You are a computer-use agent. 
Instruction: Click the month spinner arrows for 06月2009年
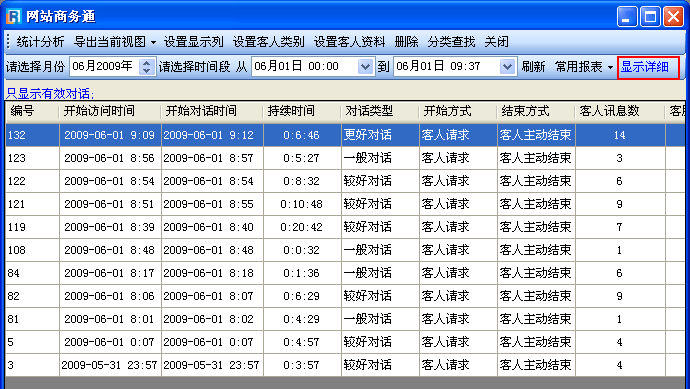click(147, 67)
